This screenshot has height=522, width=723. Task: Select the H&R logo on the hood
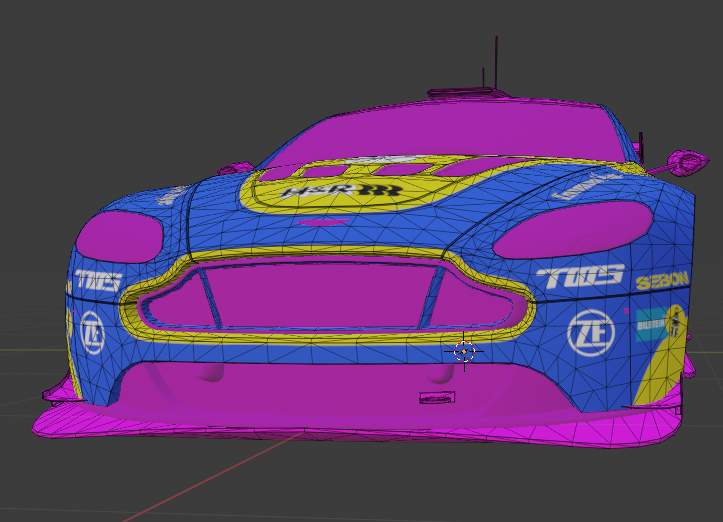click(x=340, y=190)
